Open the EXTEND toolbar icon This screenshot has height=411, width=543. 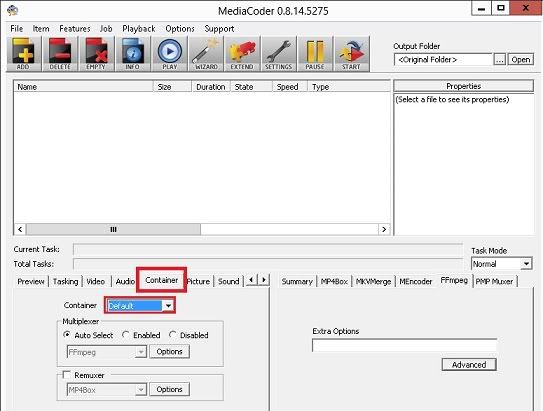click(x=242, y=54)
